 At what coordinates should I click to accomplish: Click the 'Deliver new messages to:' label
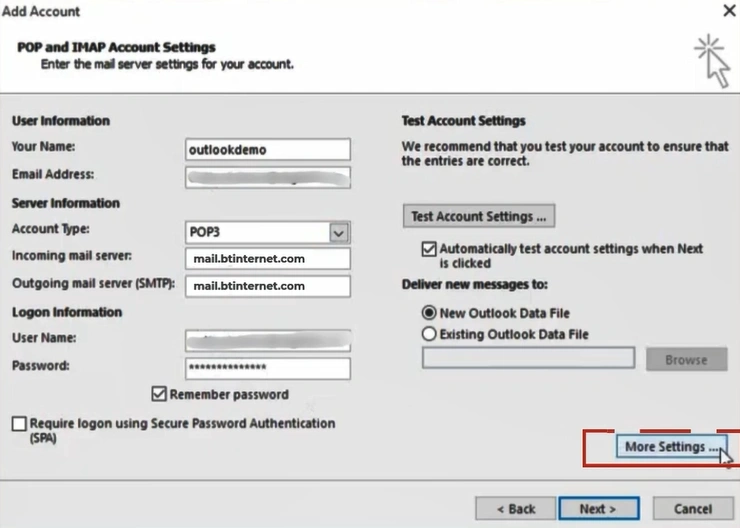[x=474, y=285]
